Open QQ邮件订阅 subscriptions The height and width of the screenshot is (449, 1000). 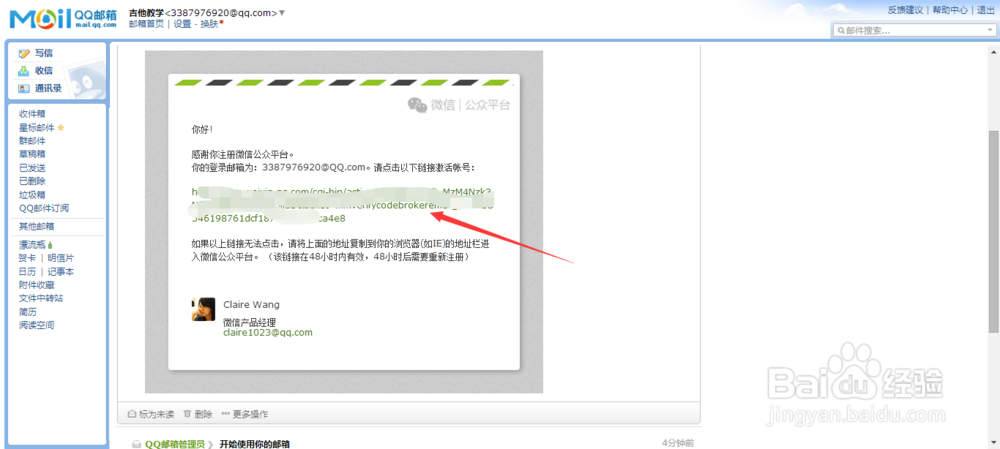43,208
